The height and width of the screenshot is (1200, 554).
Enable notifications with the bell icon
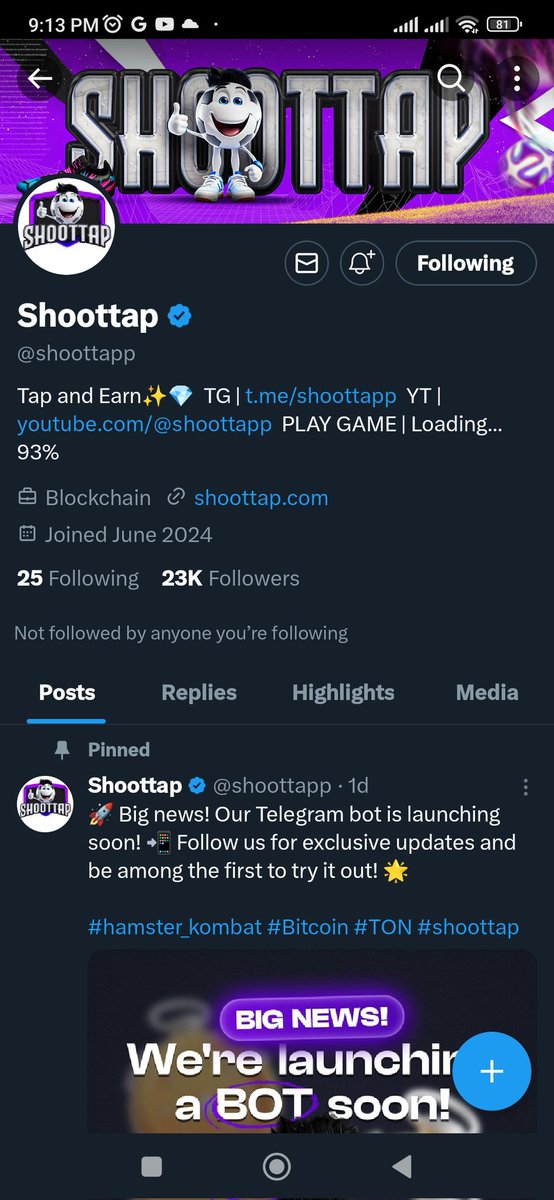coord(361,263)
